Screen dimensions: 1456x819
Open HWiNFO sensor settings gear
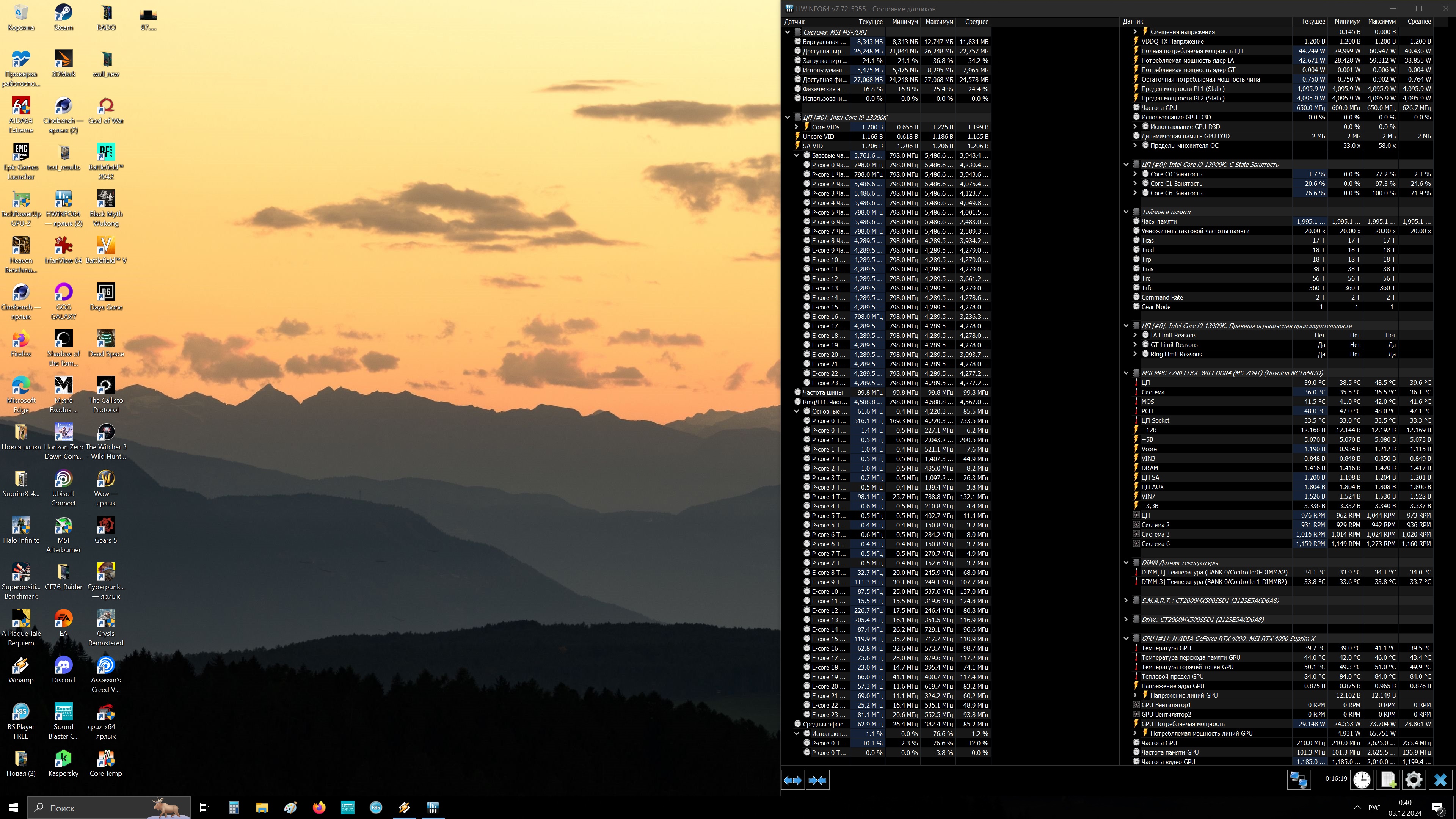click(1414, 780)
